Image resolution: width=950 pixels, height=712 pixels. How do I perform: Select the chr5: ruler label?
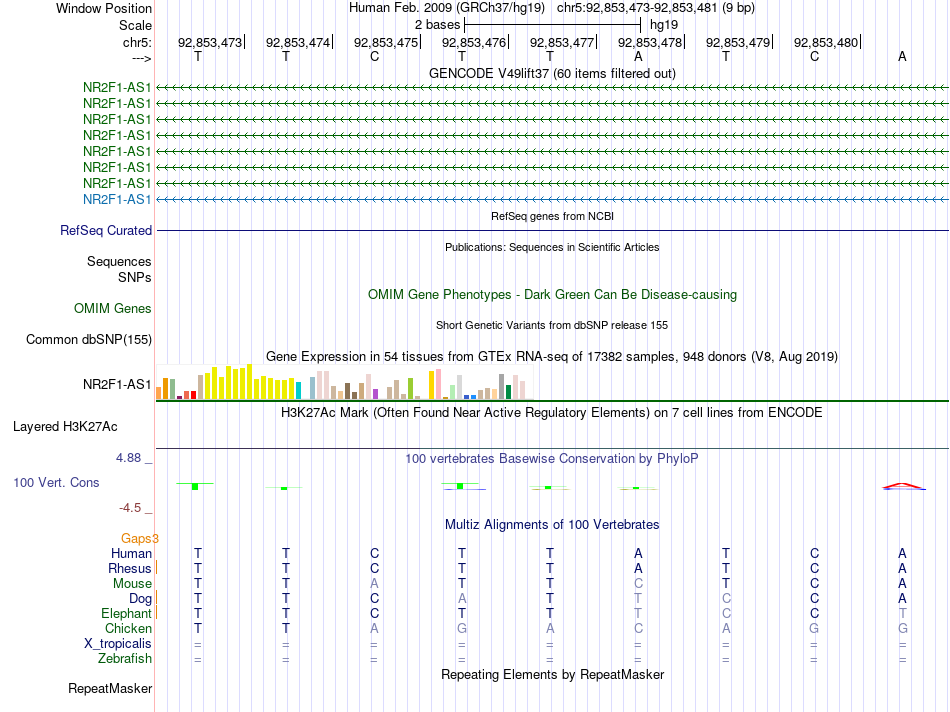pyautogui.click(x=137, y=42)
